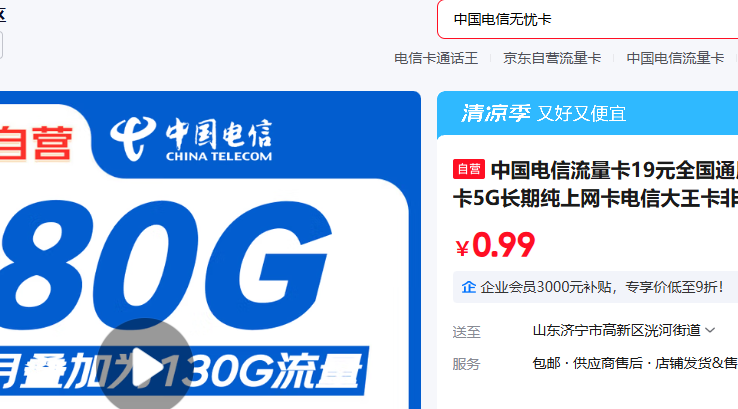Open the 电信卡通话王 suggested search link
Viewport: 738px width, 409px height.
click(x=436, y=58)
